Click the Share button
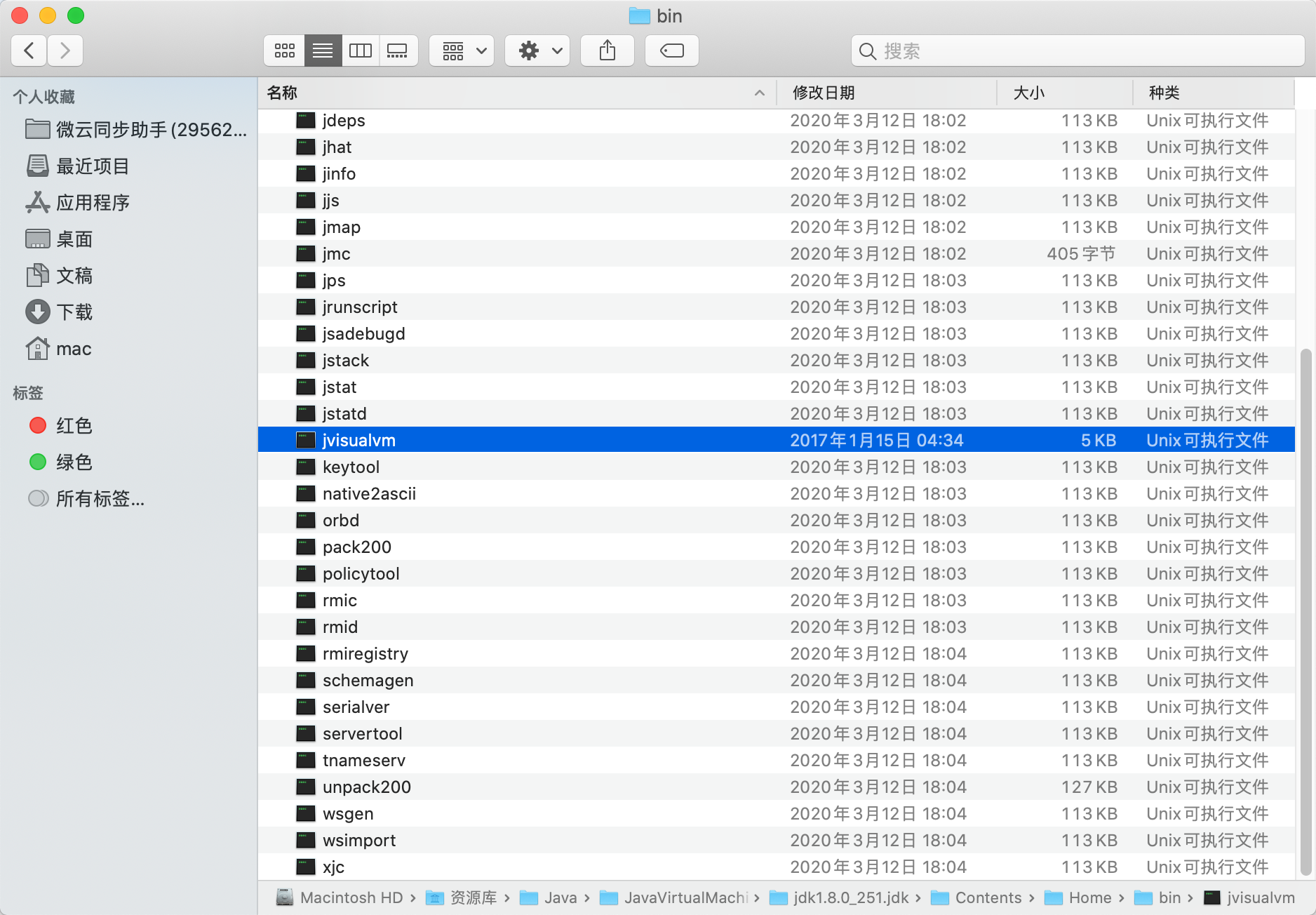 (607, 51)
